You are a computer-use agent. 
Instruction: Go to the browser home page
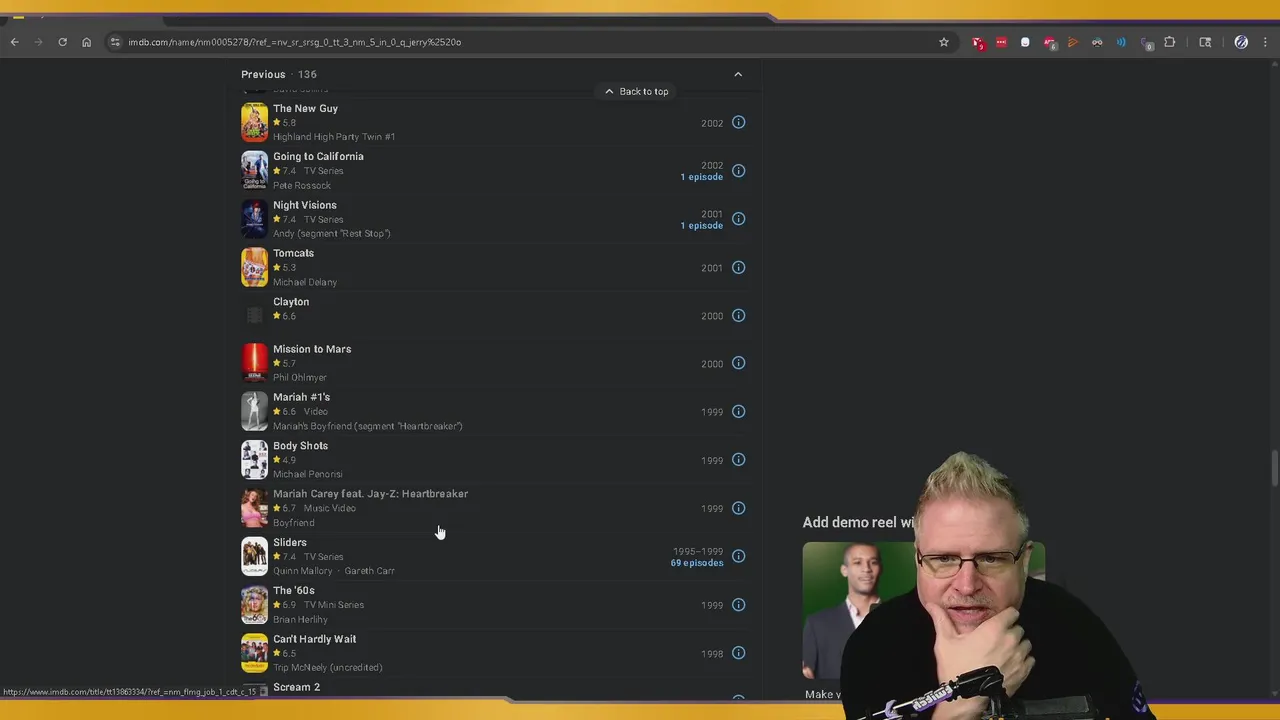pos(86,42)
